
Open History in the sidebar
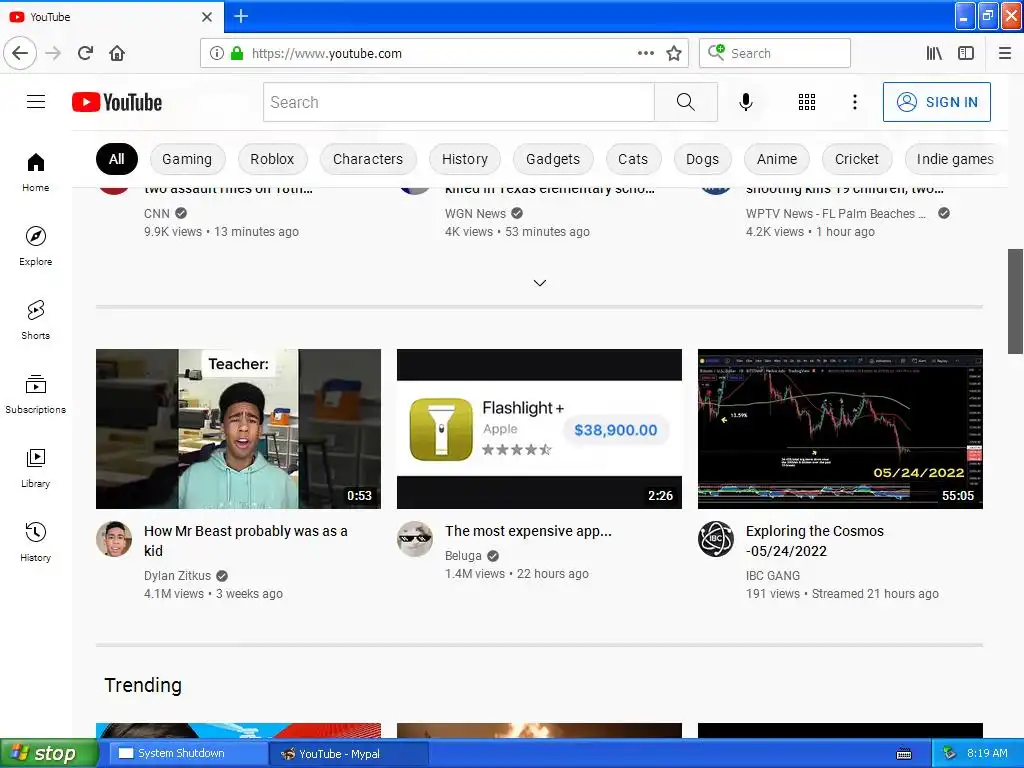(36, 542)
